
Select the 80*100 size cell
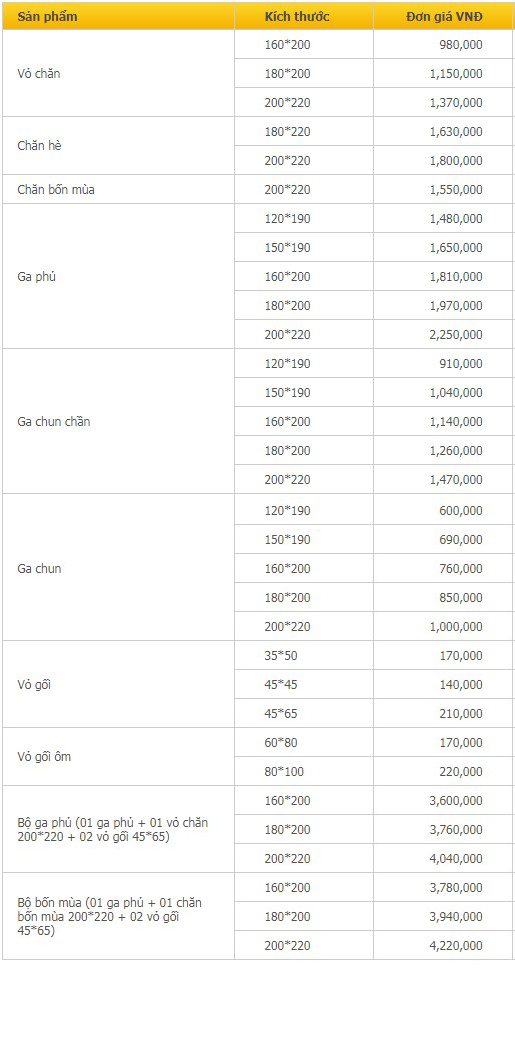tap(304, 771)
